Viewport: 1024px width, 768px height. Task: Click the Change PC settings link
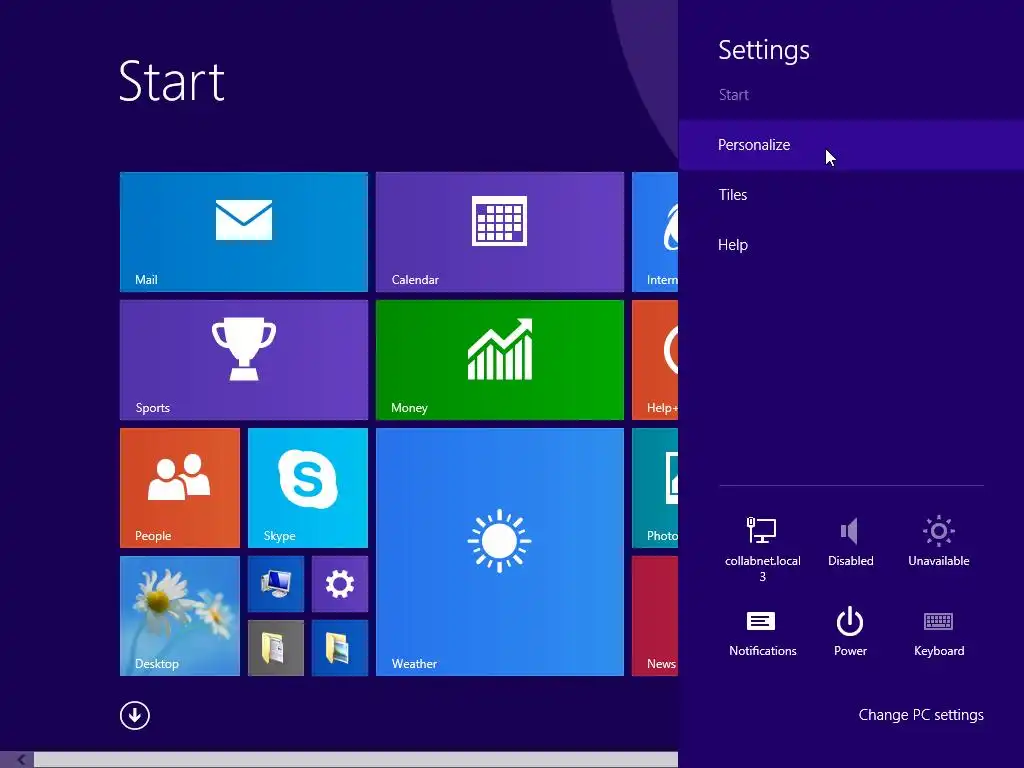click(921, 715)
